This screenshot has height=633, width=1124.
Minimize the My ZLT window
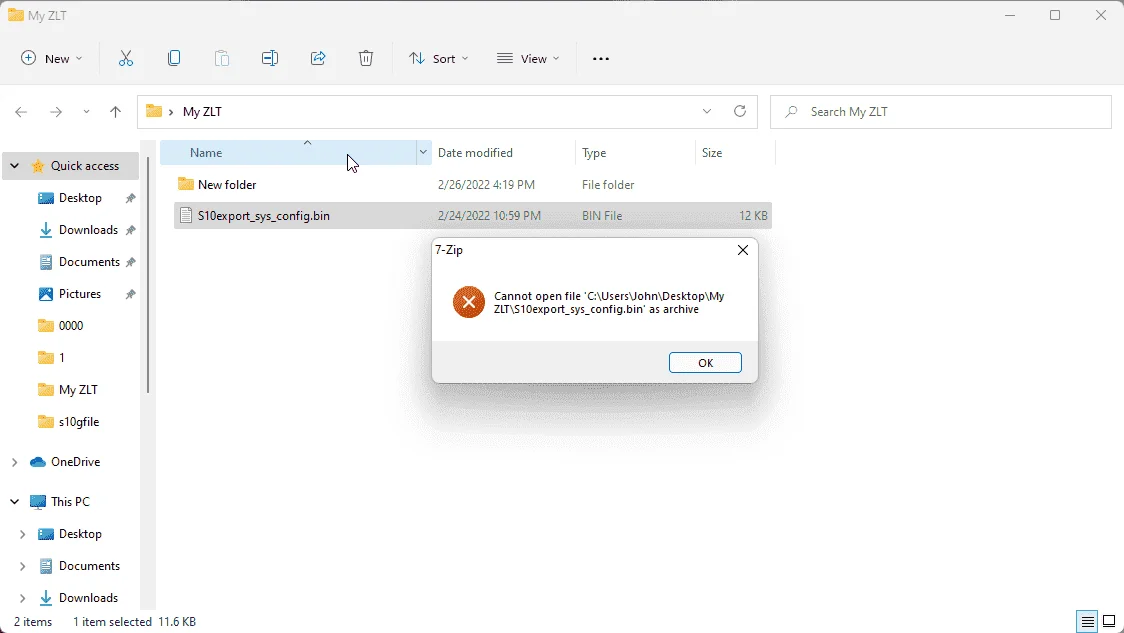click(1010, 15)
